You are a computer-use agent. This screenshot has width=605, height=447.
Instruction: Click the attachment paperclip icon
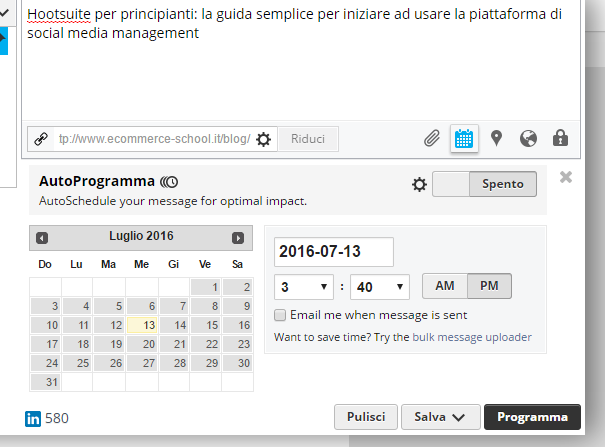click(431, 139)
